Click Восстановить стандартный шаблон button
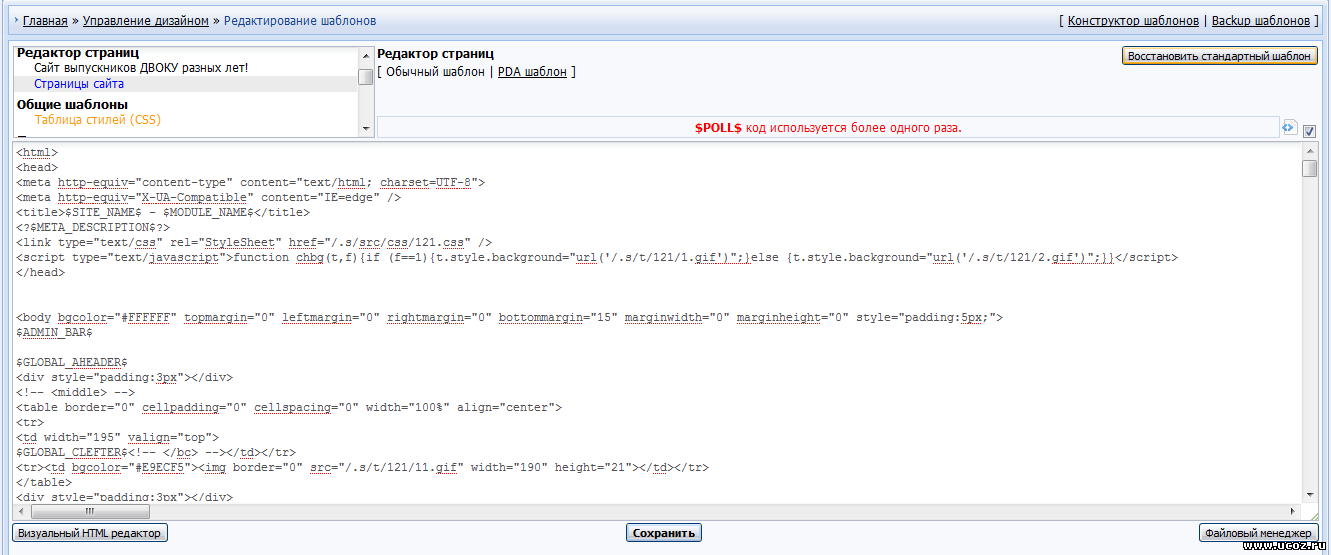The width and height of the screenshot is (1331, 555). [x=1219, y=56]
